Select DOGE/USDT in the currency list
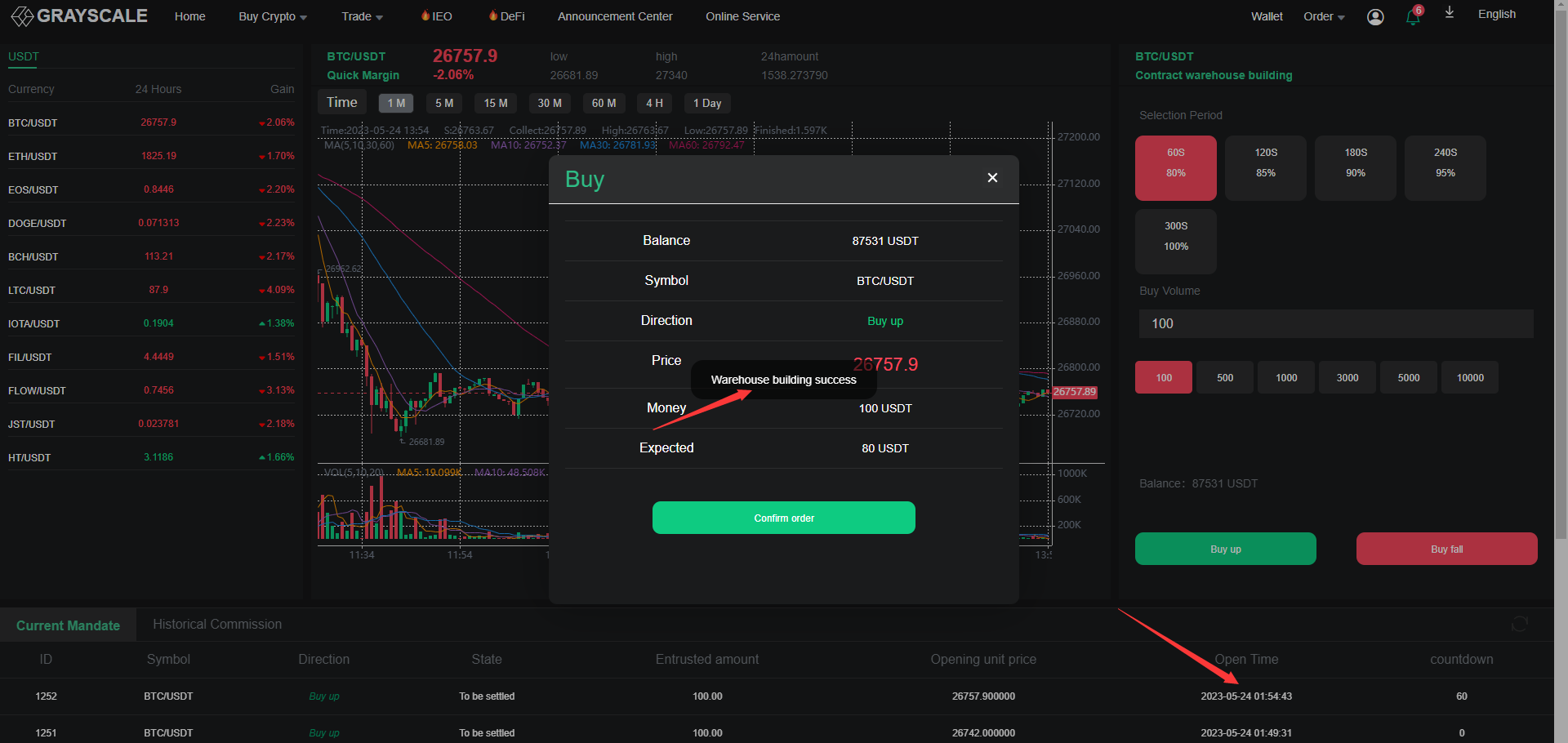This screenshot has height=743, width=1568. (x=151, y=223)
